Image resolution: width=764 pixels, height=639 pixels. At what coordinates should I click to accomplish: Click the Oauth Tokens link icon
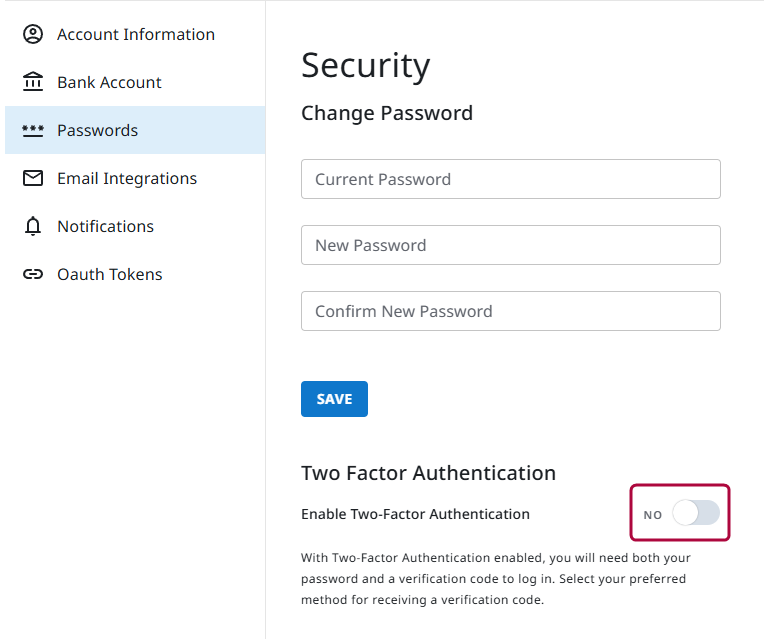(33, 274)
